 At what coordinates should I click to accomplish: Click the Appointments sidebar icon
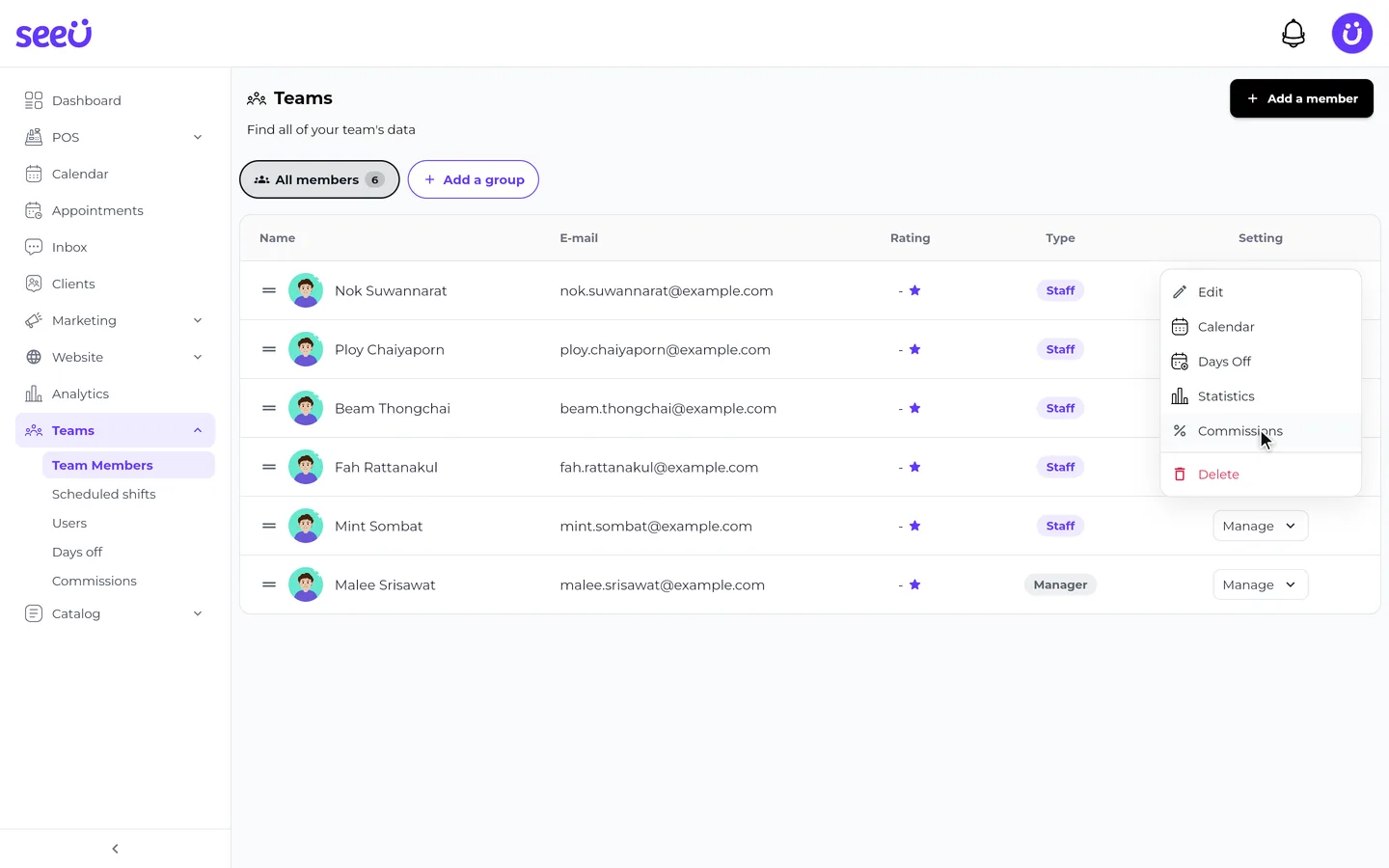tap(34, 210)
